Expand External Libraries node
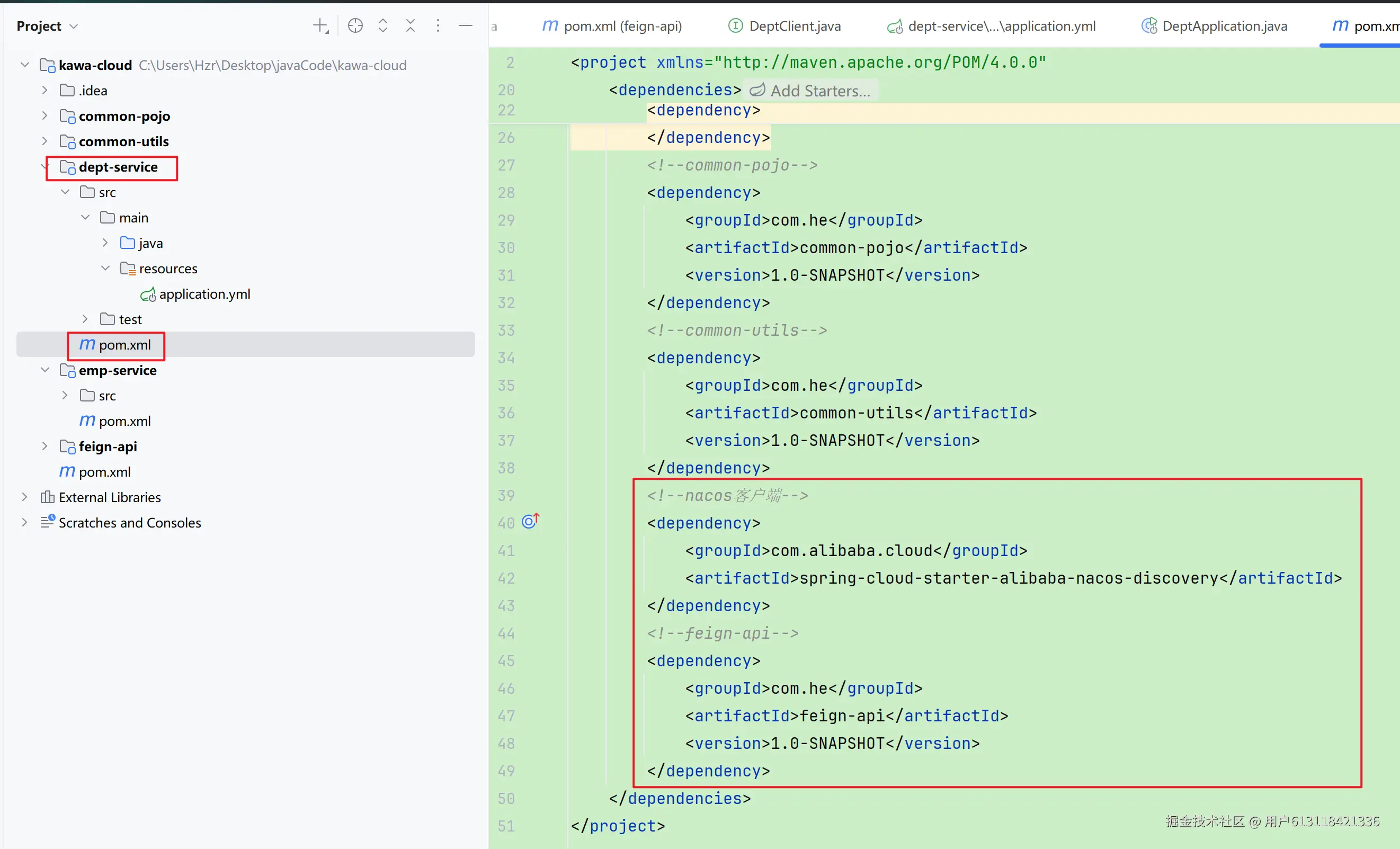 coord(24,497)
